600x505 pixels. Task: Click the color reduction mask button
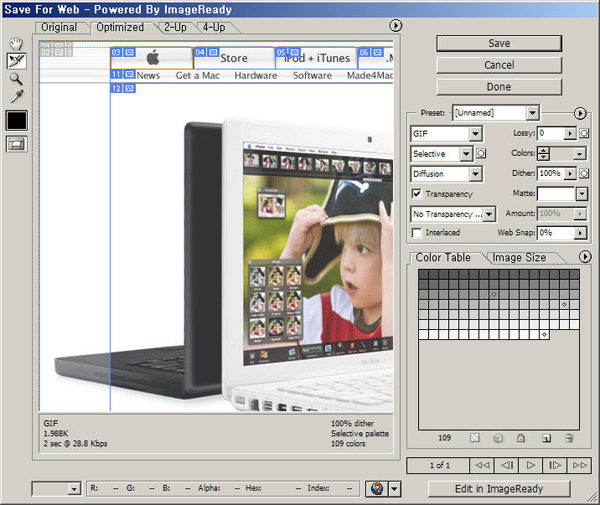[x=481, y=153]
